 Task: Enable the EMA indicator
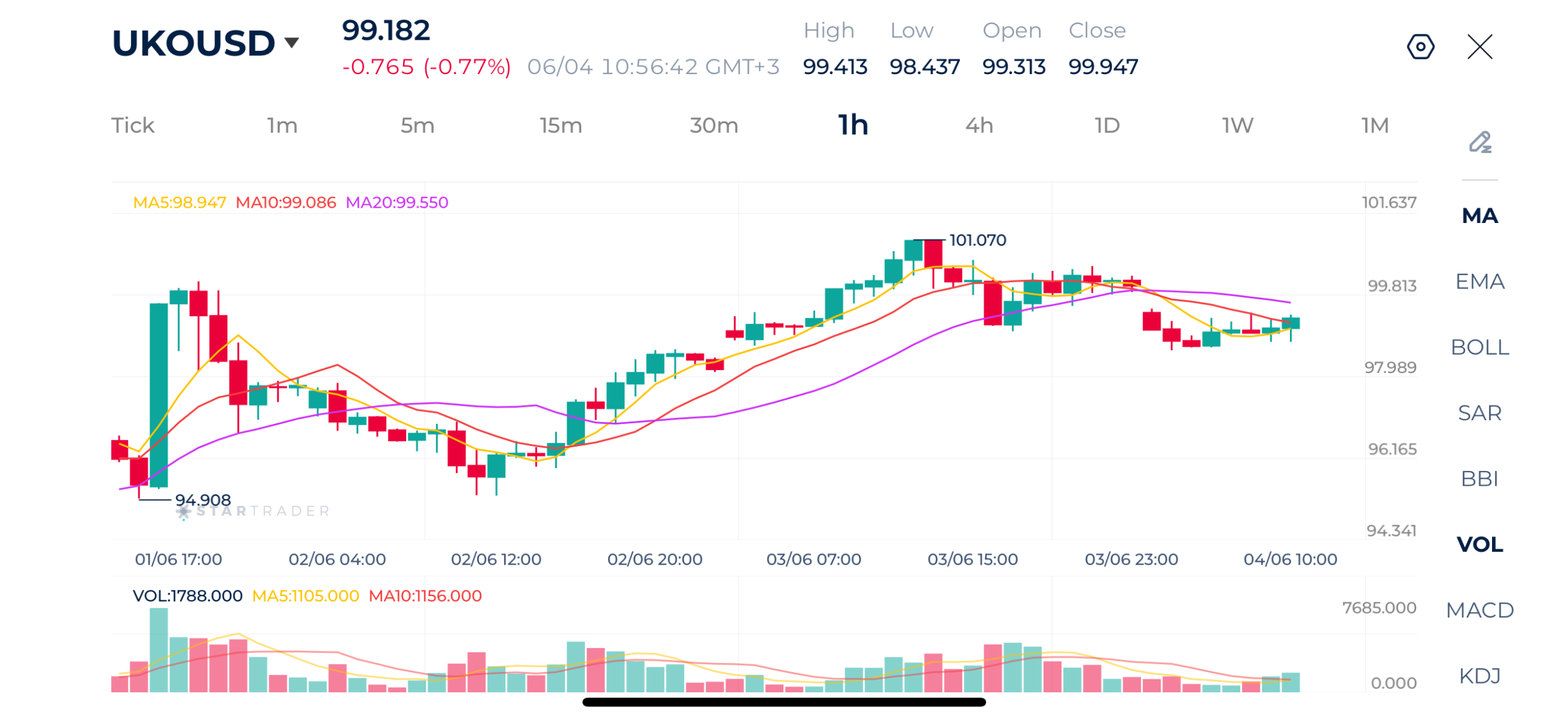[x=1479, y=281]
